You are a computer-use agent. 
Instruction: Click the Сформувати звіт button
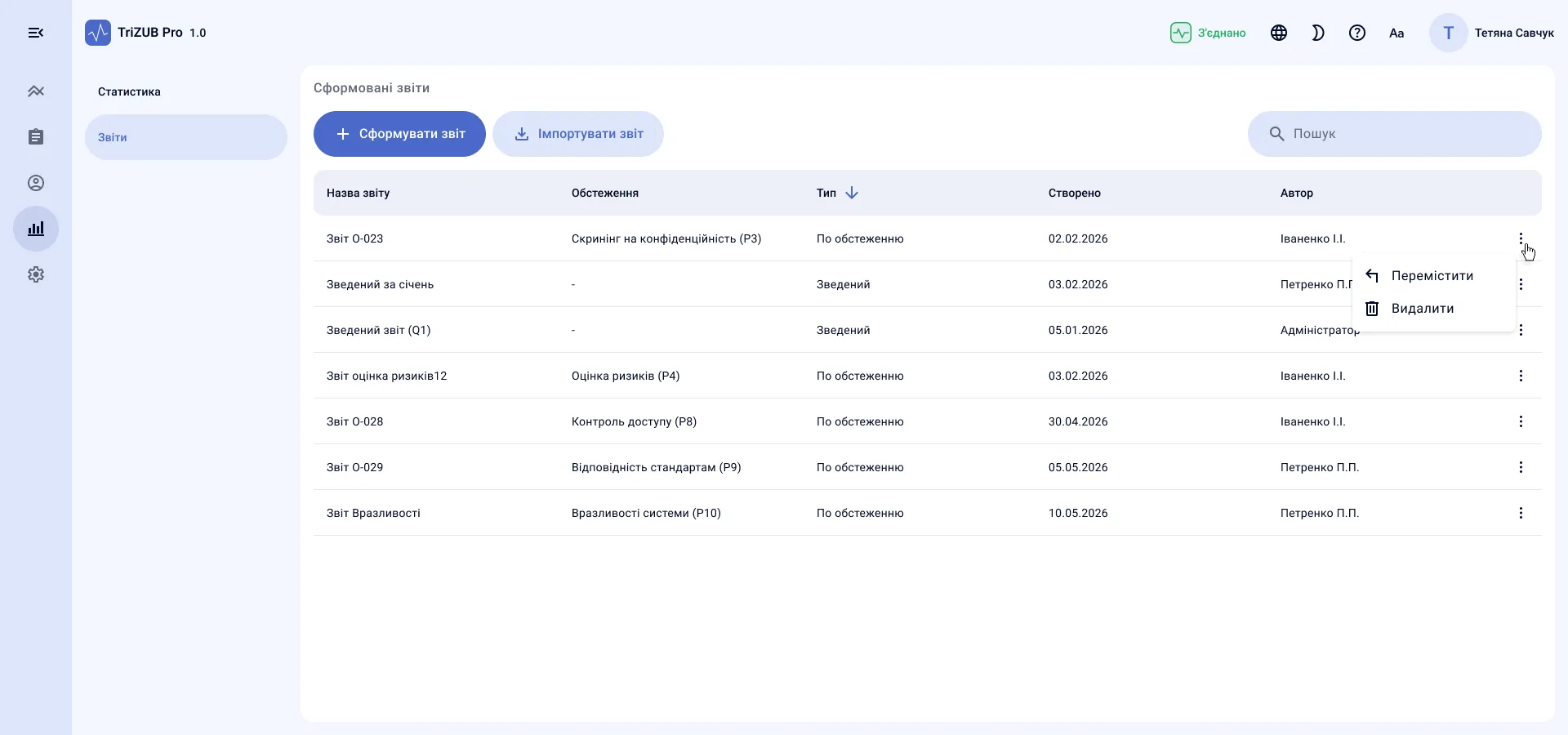click(399, 134)
